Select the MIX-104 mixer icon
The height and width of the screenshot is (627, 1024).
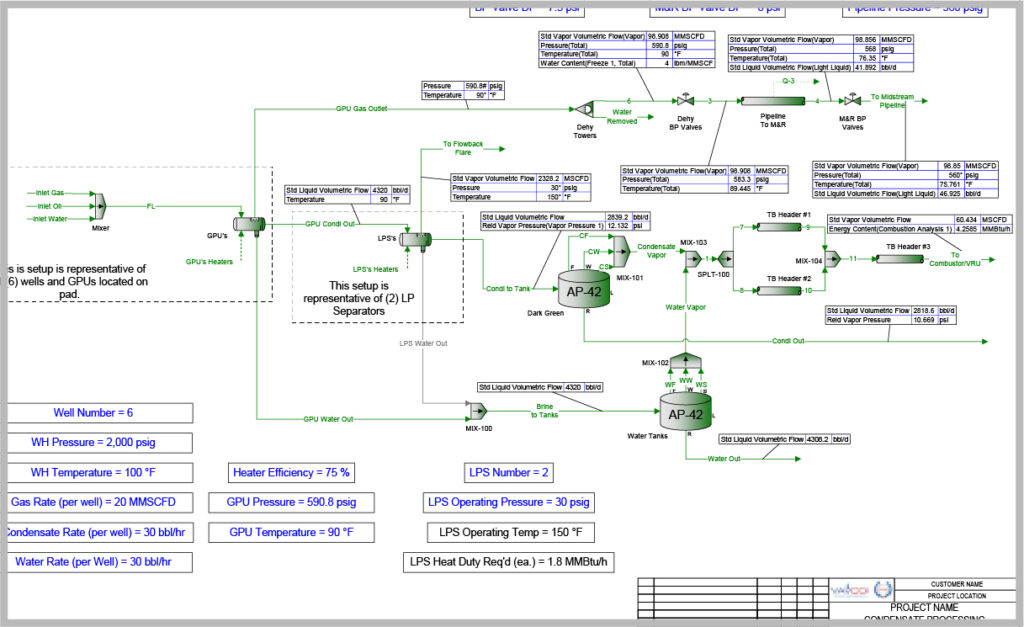[x=833, y=260]
